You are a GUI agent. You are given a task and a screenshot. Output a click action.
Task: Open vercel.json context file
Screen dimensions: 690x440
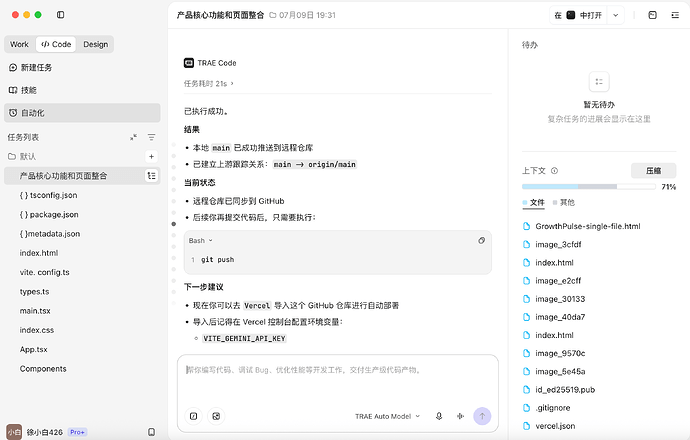pos(549,426)
